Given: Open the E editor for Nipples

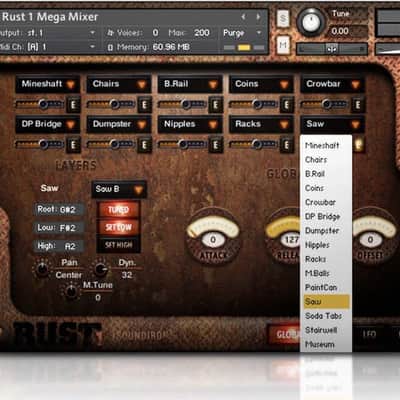Looking at the screenshot, I should click(x=216, y=145).
